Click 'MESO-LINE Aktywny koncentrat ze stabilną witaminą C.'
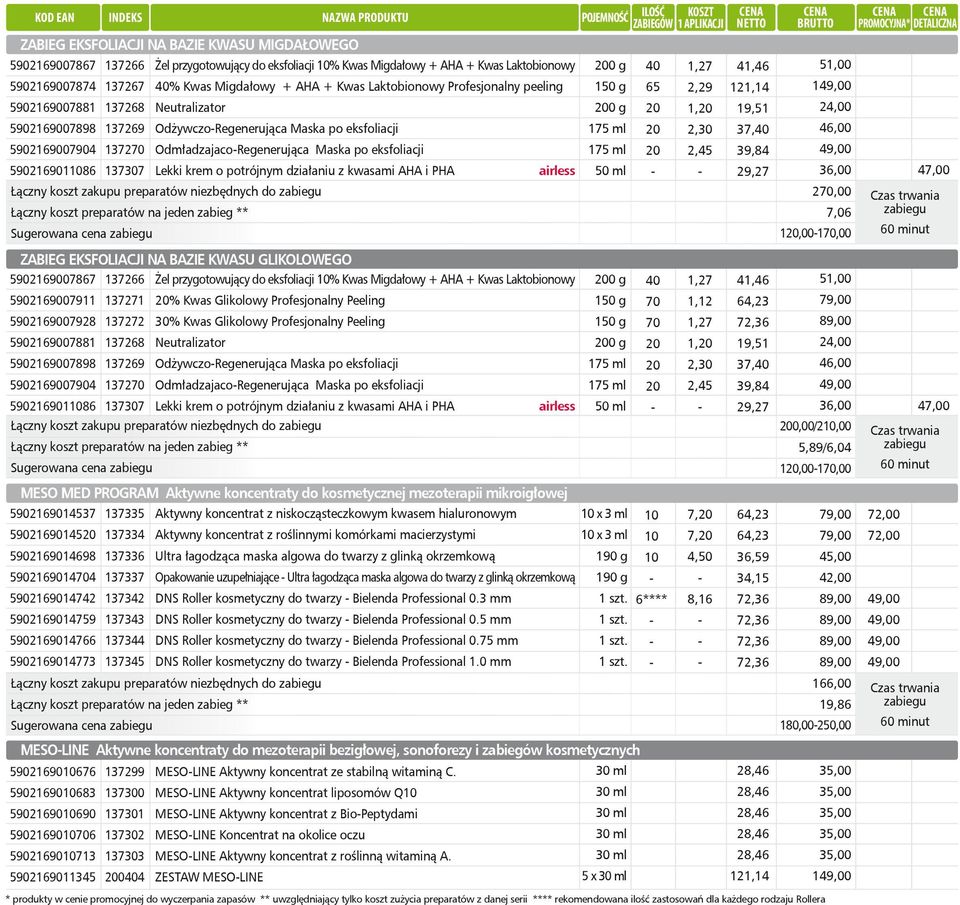This screenshot has width=960, height=905. [306, 772]
